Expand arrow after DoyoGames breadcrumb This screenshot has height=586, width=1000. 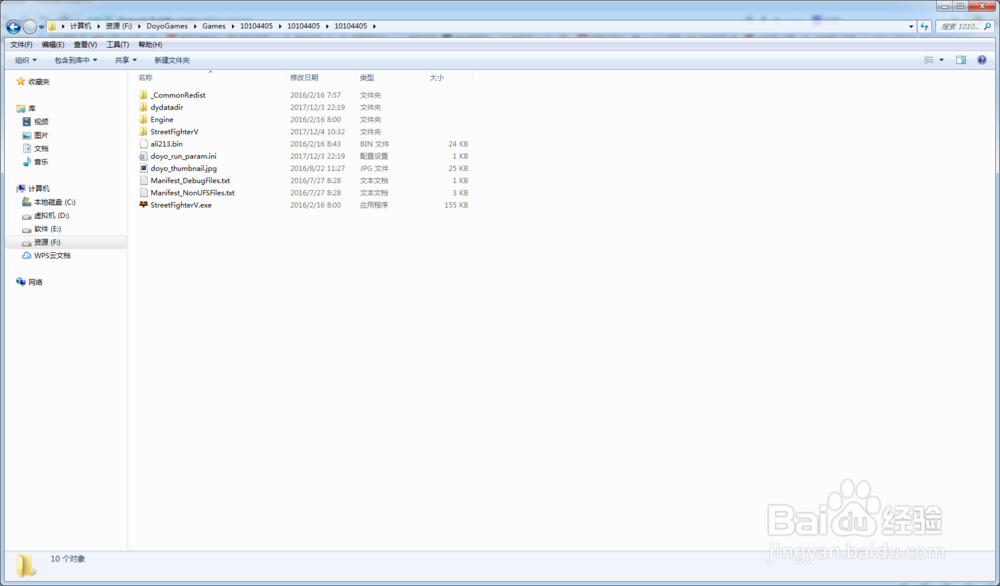coord(195,26)
